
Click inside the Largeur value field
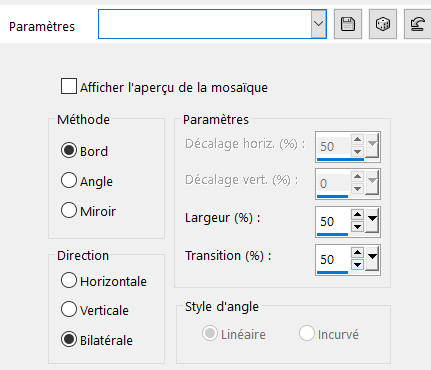point(333,221)
